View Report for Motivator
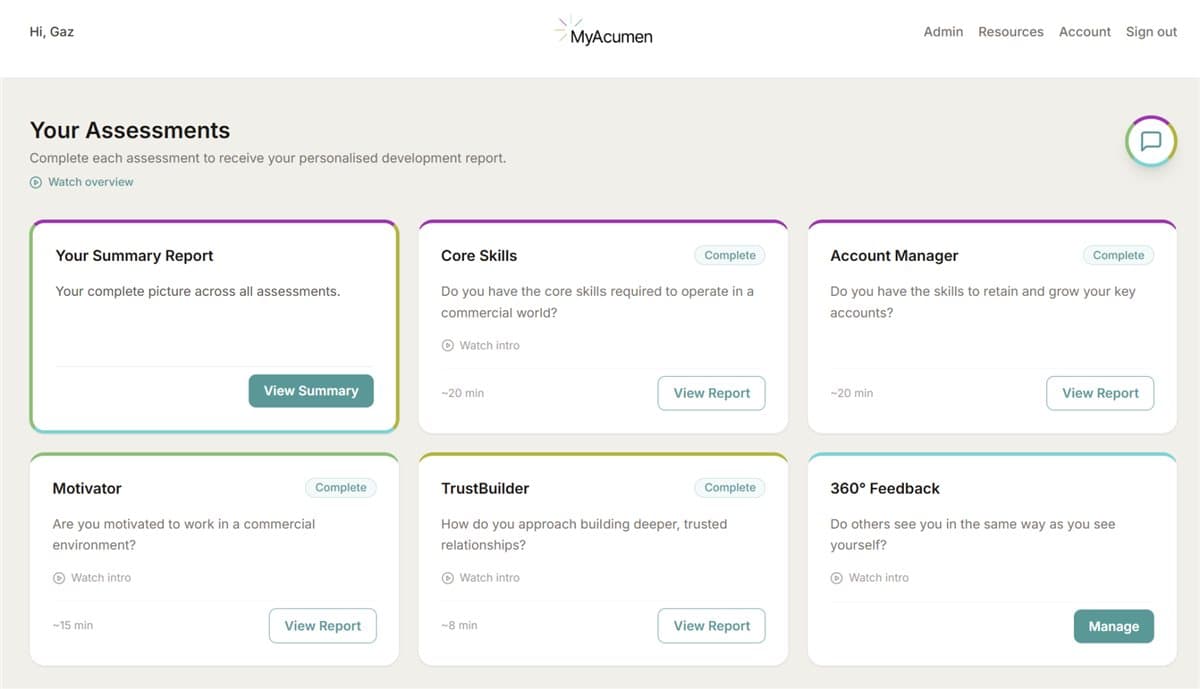Image resolution: width=1200 pixels, height=689 pixels. 322,625
